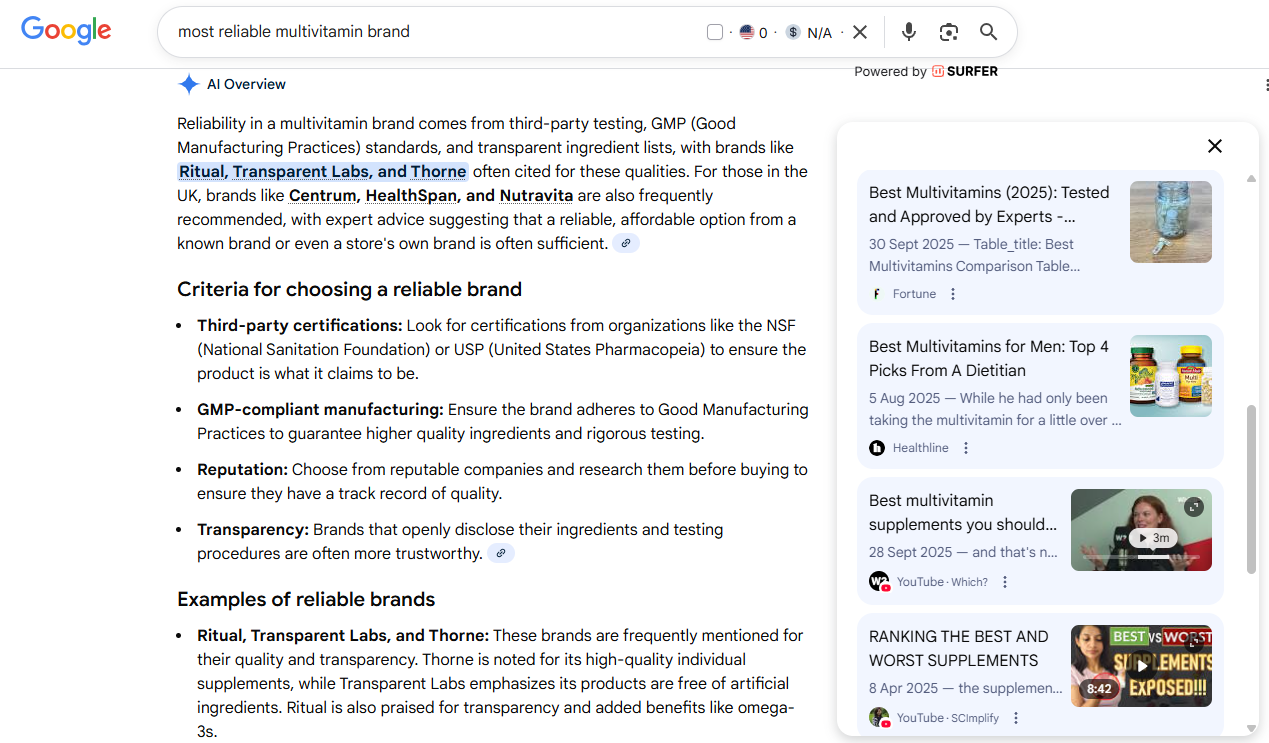Open the Healthline vitamin bottles thumbnail
The height and width of the screenshot is (743, 1269).
coord(1171,376)
